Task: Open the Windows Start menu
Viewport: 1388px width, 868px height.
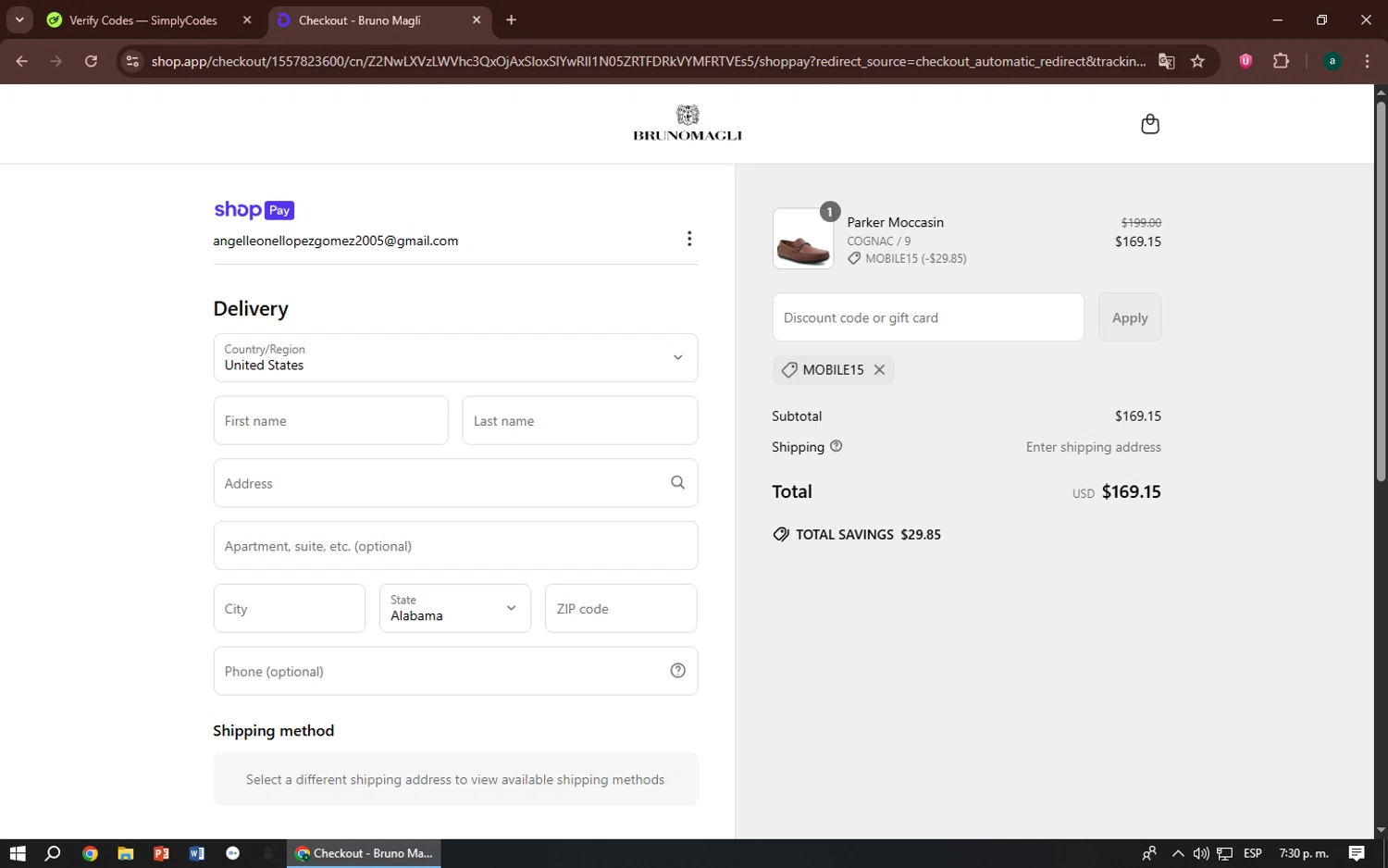Action: 18,853
